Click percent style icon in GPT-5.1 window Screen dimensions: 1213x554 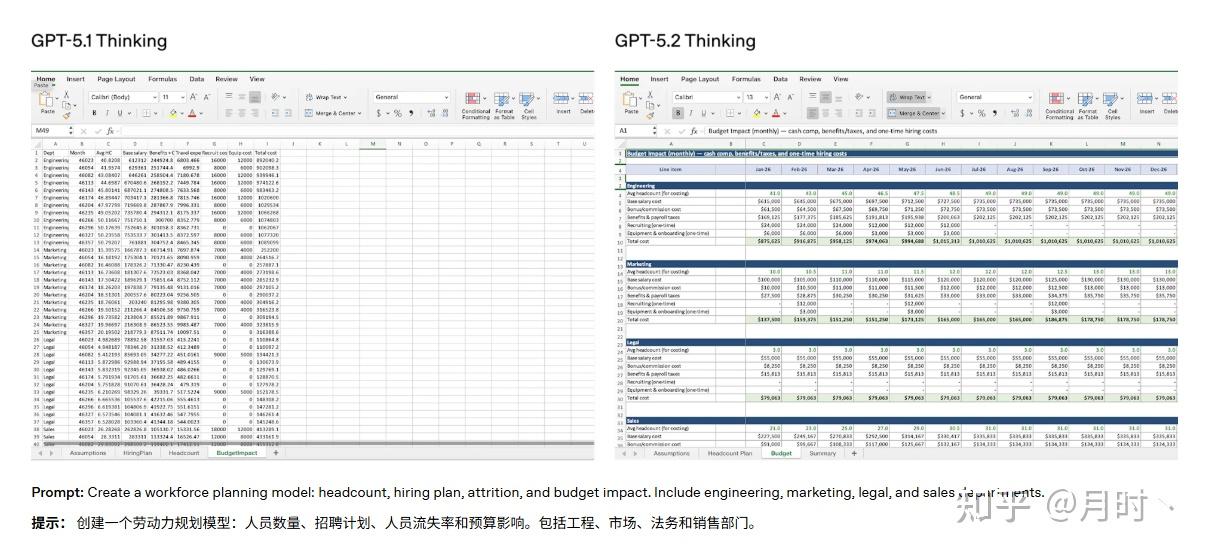pyautogui.click(x=397, y=113)
